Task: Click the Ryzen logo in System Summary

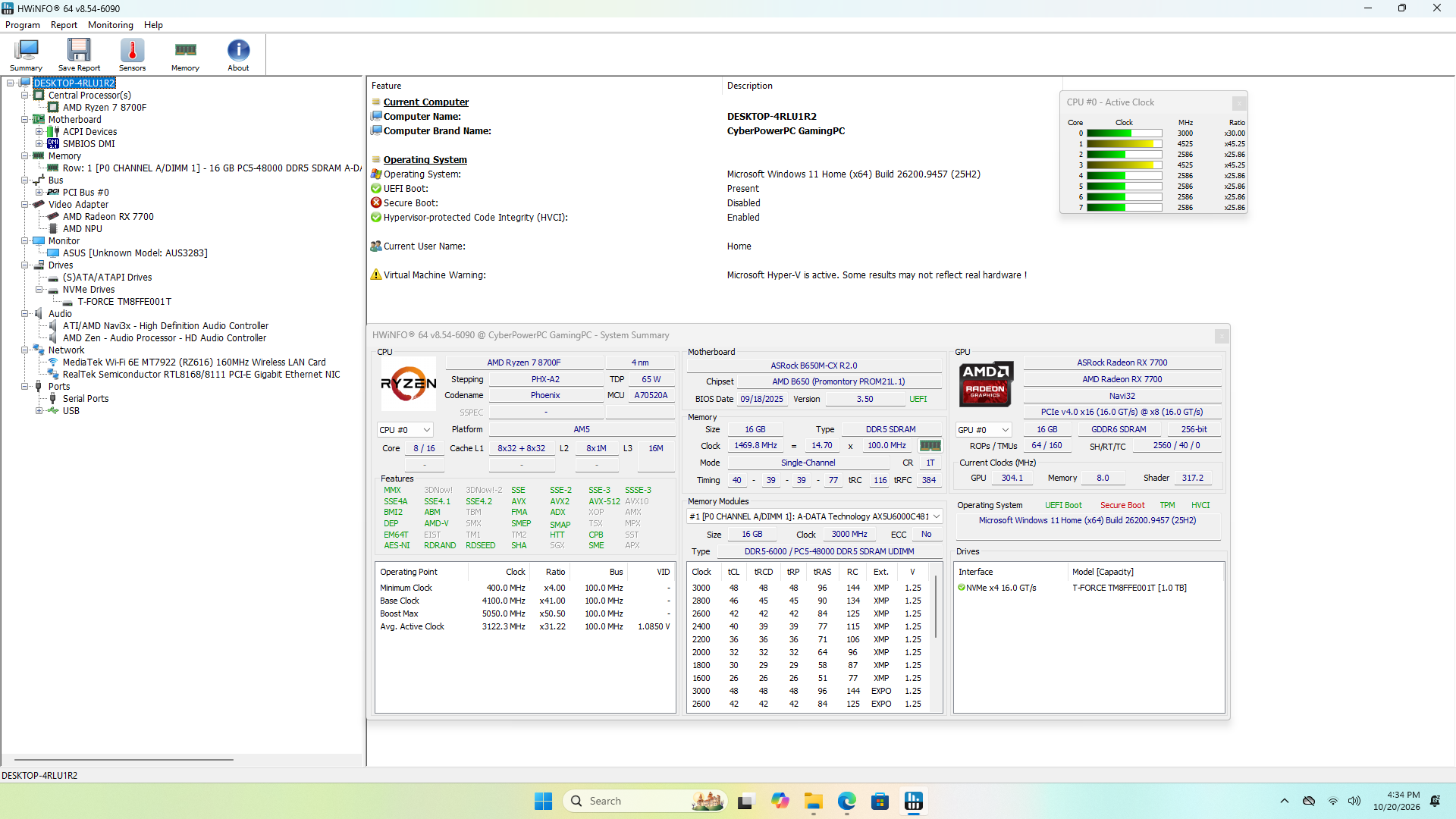Action: (x=409, y=384)
